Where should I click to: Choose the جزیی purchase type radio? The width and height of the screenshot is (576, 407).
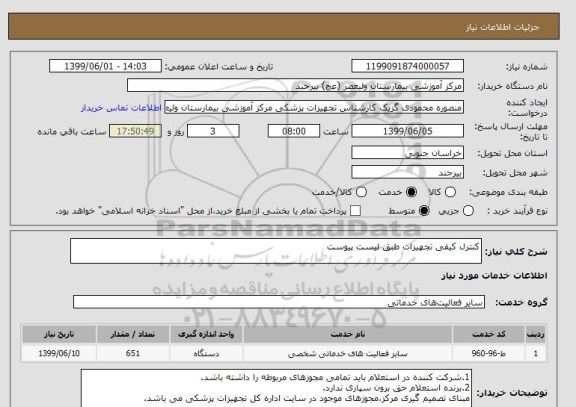[x=468, y=211]
